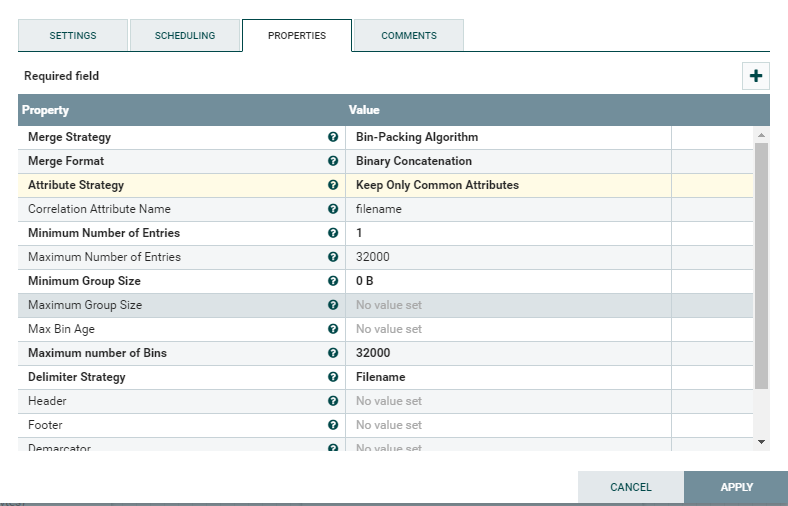The height and width of the screenshot is (506, 788).
Task: Show help for Maximum number of Bins
Action: pos(333,353)
